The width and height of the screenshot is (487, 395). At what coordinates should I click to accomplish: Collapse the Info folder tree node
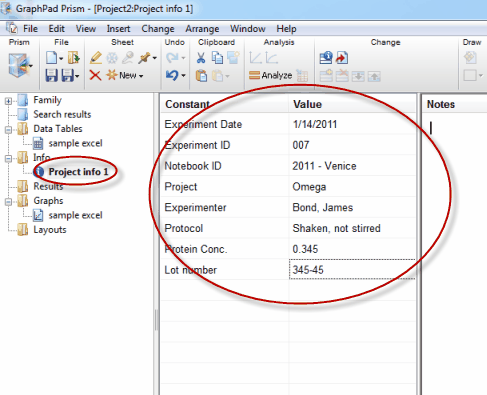[x=8, y=158]
